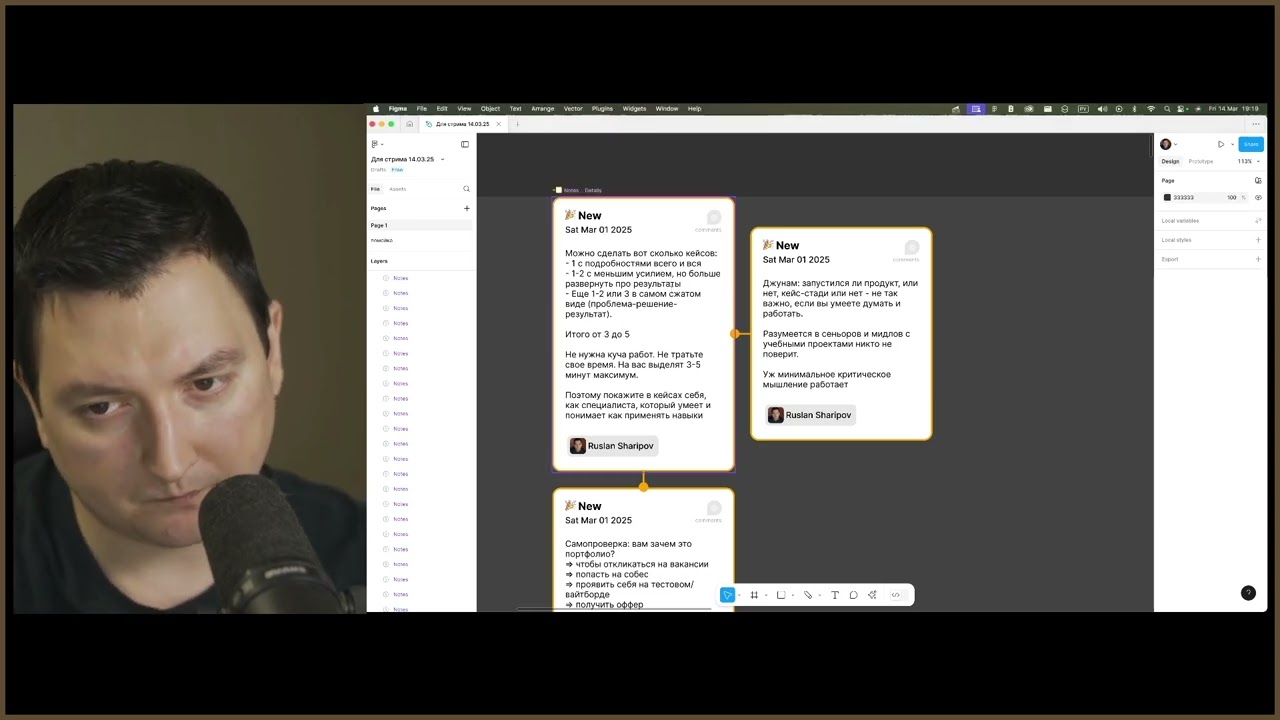Search layers with the magnifier icon
This screenshot has width=1280, height=720.
[466, 189]
